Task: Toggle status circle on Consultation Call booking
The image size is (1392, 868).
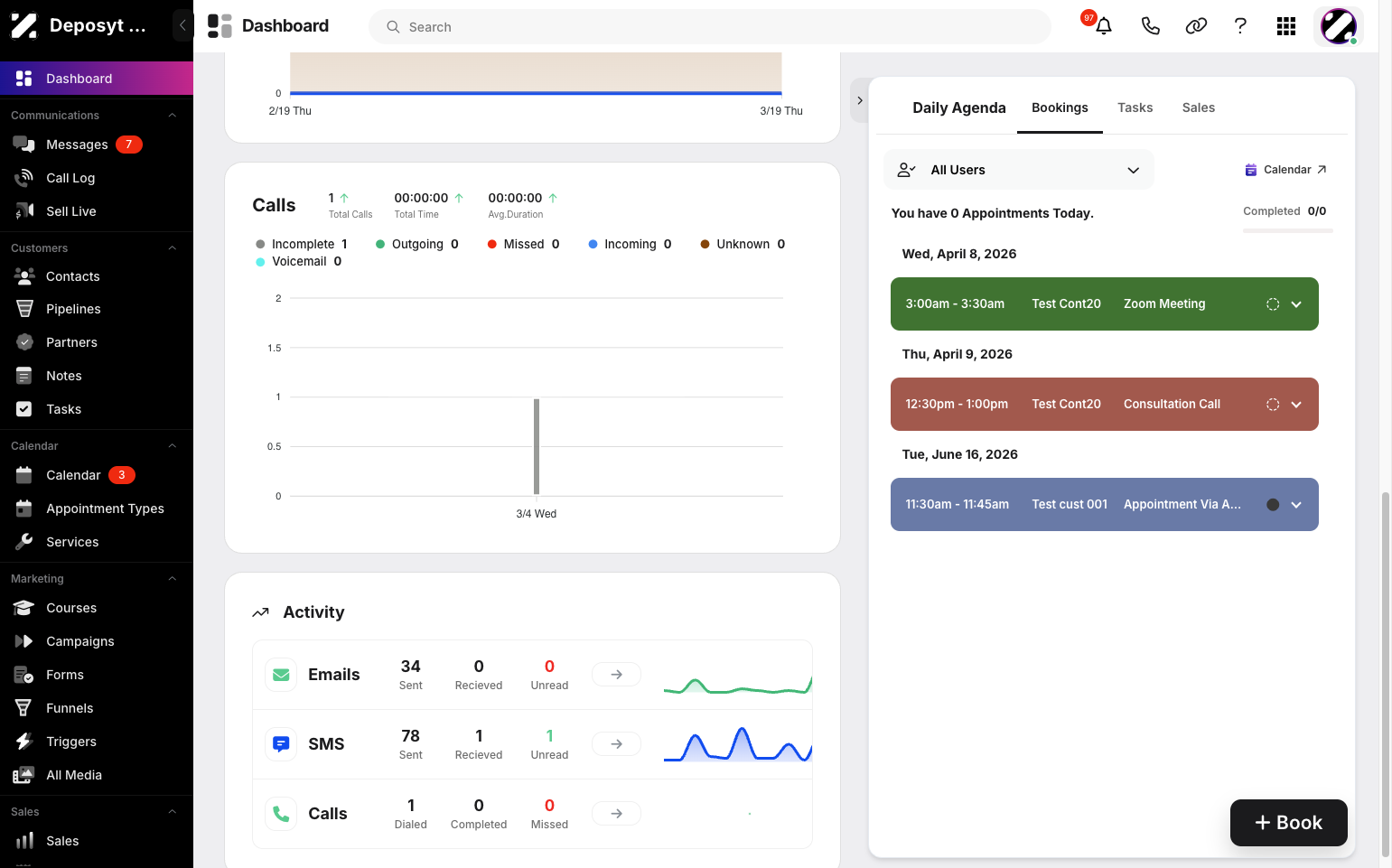Action: tap(1273, 405)
